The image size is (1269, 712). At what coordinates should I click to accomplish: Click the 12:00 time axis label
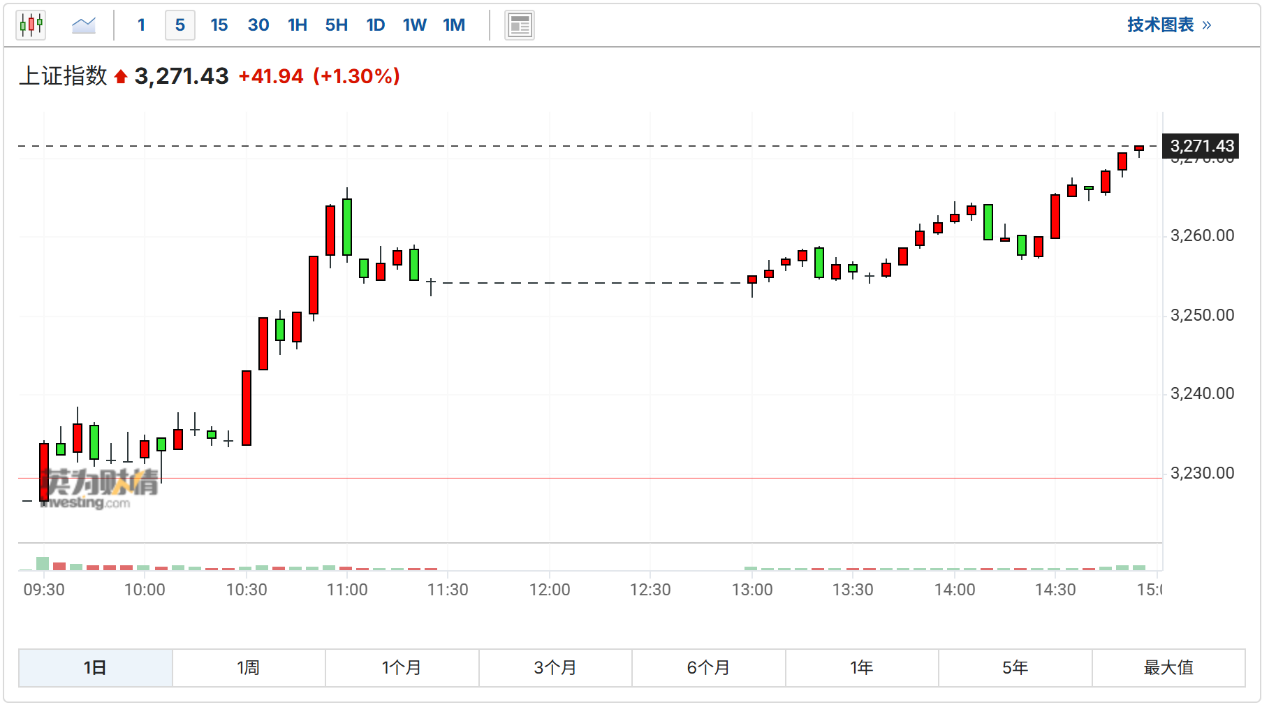550,590
